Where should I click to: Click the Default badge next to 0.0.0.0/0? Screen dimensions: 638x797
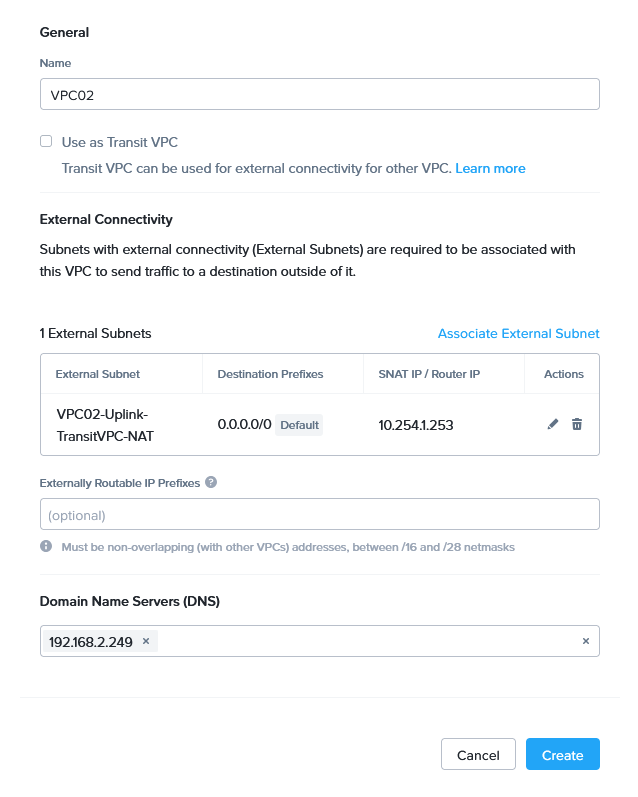[x=299, y=425]
